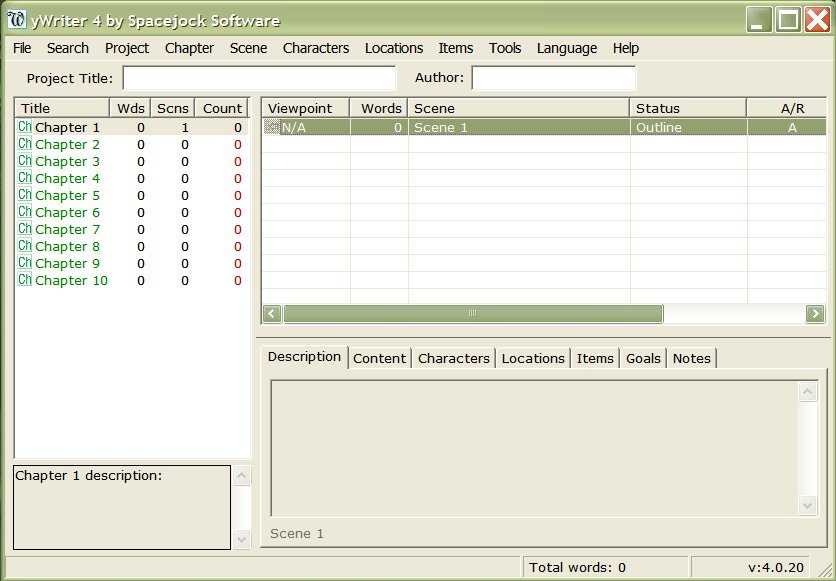
Task: Click the Wds column header in chapter list
Action: (x=130, y=108)
